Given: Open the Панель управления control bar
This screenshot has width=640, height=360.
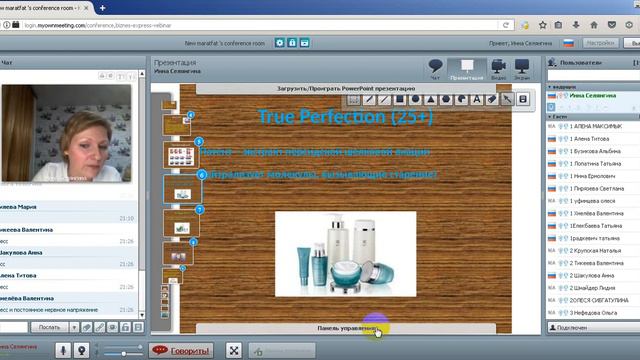Looking at the screenshot, I should [x=346, y=328].
